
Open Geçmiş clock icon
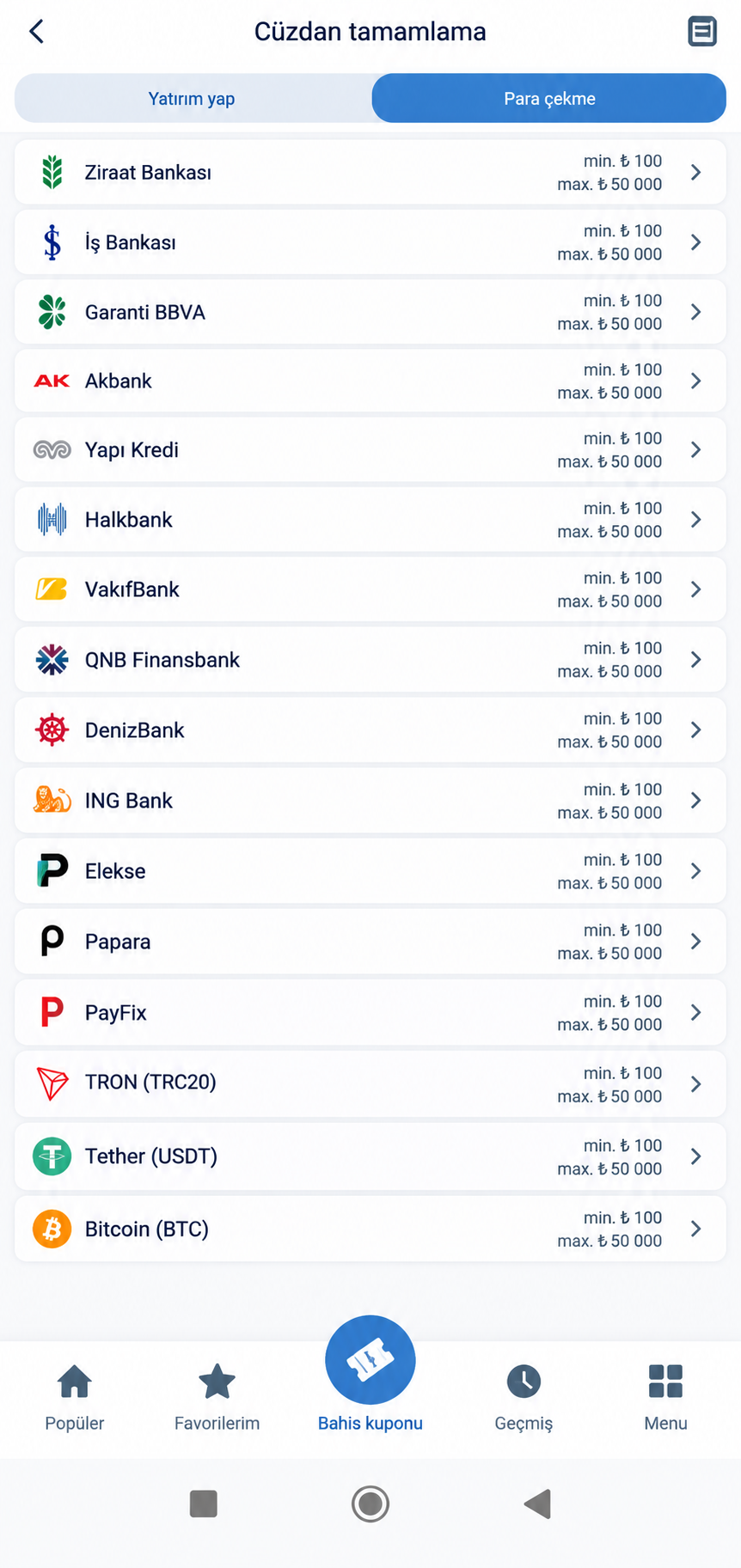524,1382
